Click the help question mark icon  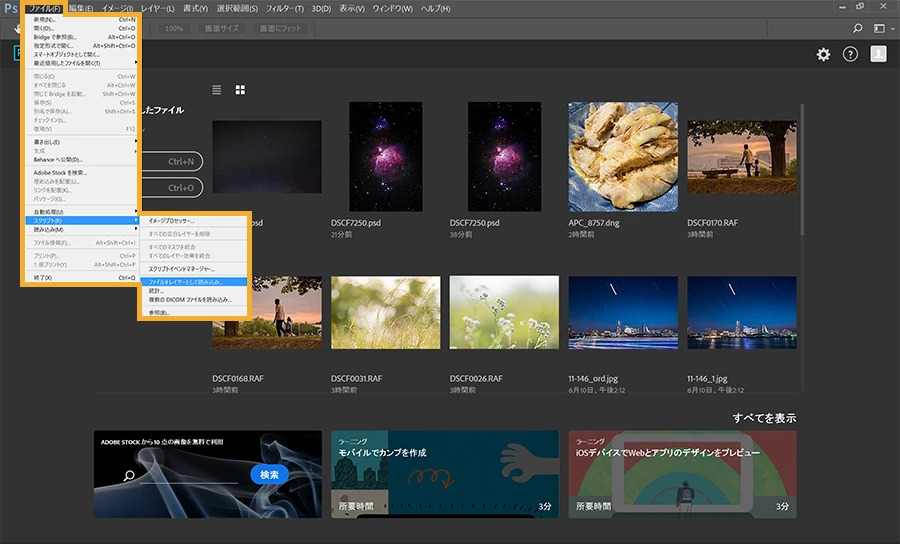click(850, 55)
